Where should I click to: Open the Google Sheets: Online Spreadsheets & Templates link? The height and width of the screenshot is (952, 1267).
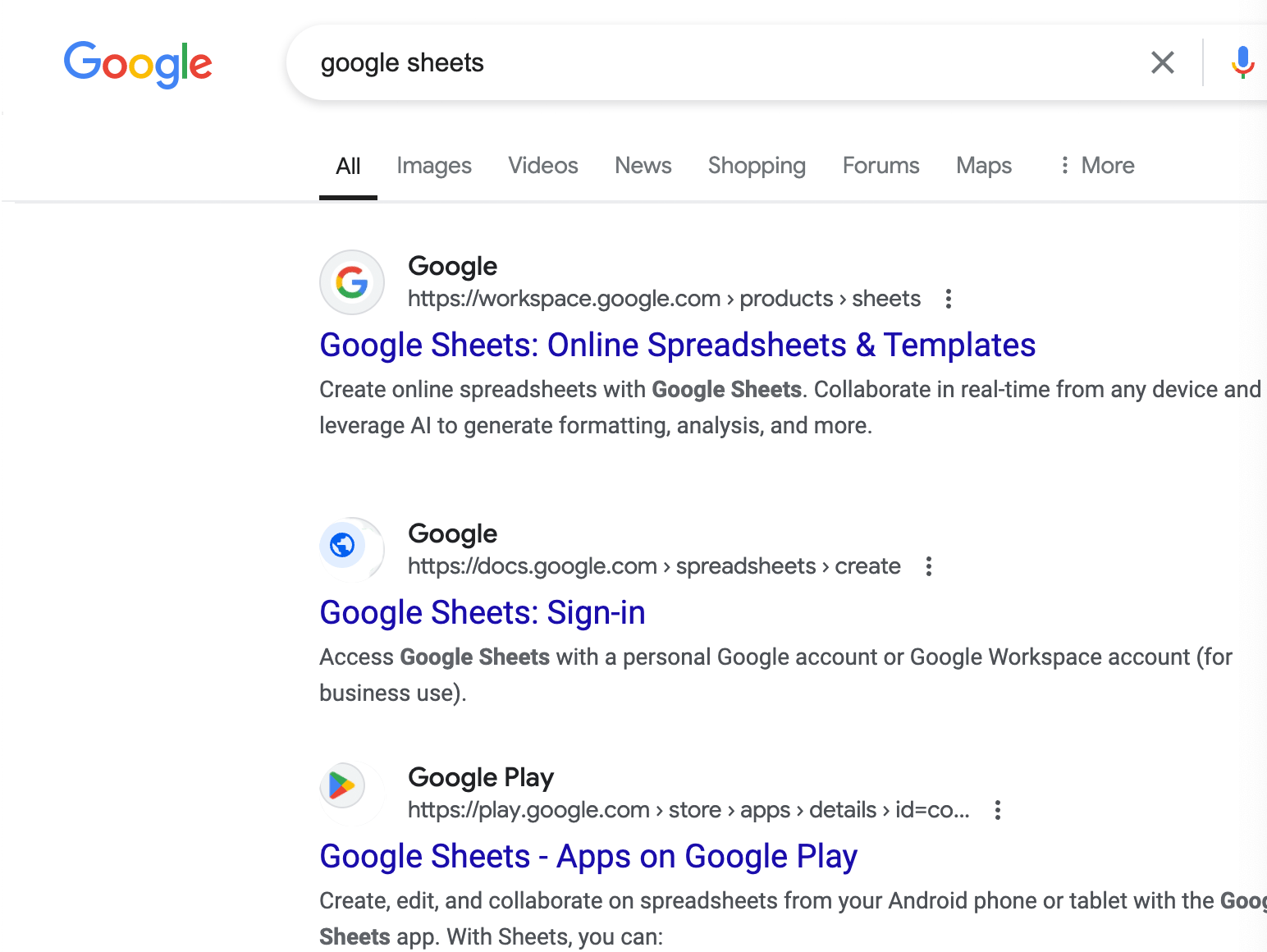pyautogui.click(x=677, y=345)
